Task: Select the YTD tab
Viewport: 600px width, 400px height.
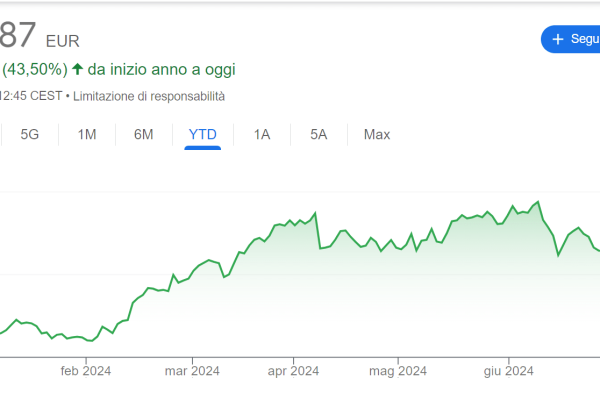Action: pyautogui.click(x=203, y=134)
